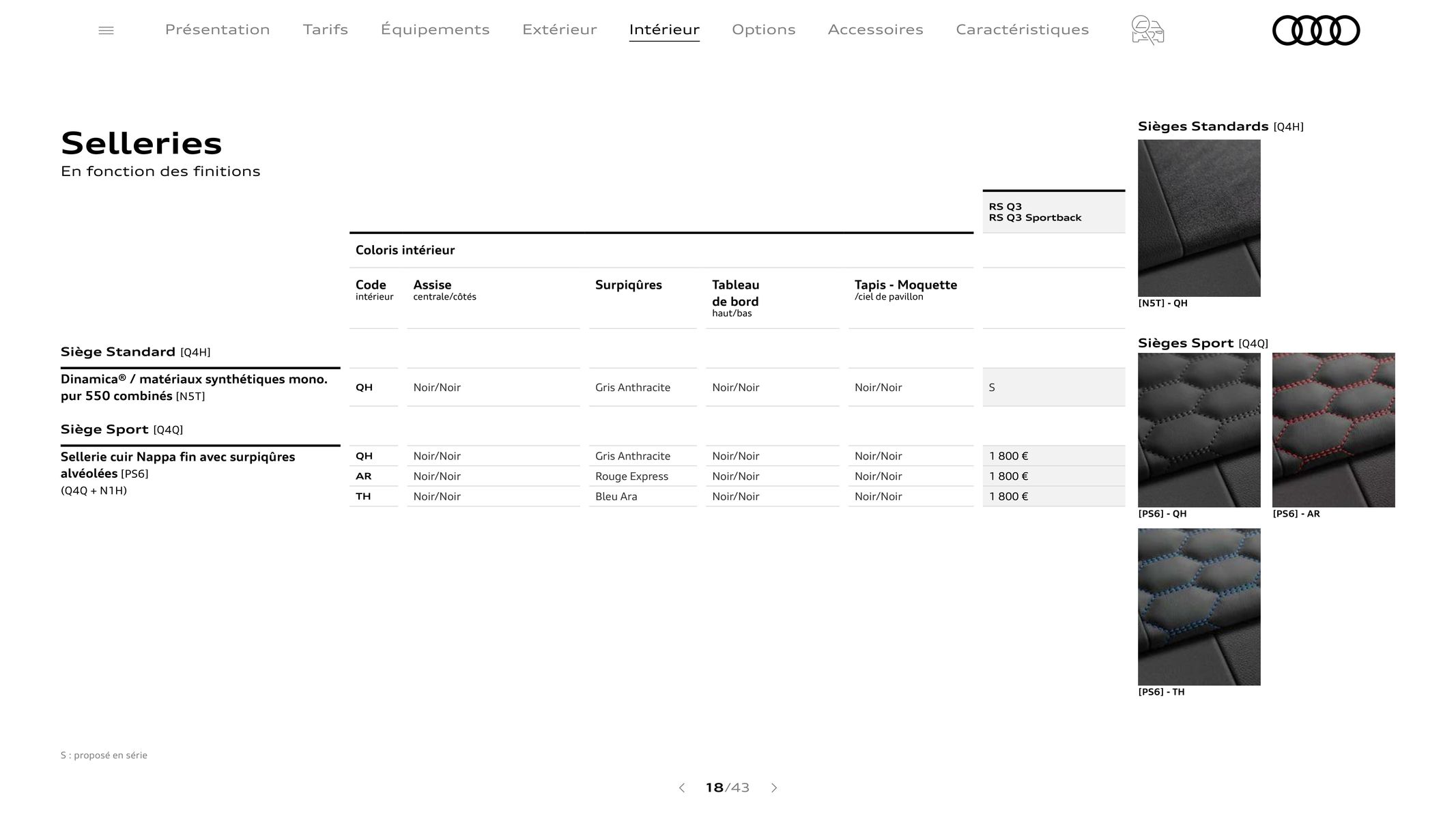Click 'Sièges Standards [Q4H]' gallery title

(x=1221, y=126)
